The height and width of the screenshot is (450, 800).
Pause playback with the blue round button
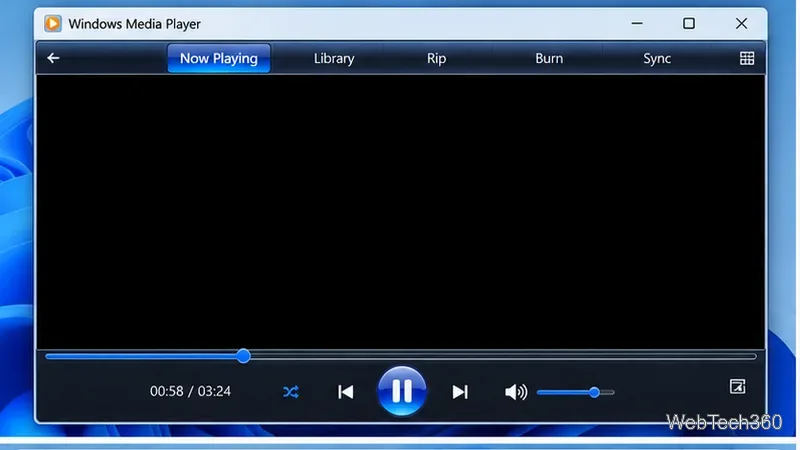pyautogui.click(x=402, y=391)
